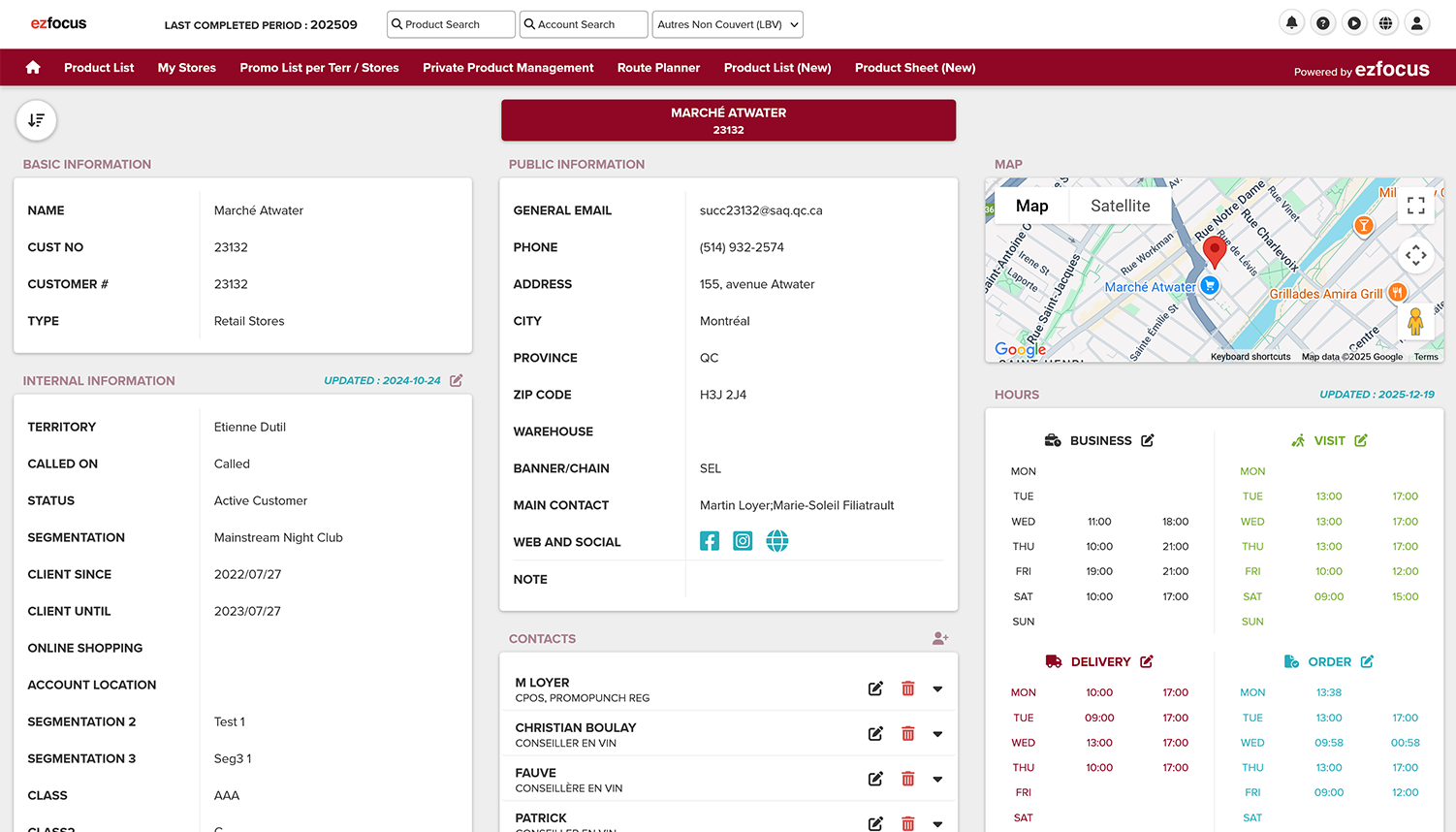The image size is (1456, 832).
Task: Click the home icon in navigation bar
Action: coord(33,67)
